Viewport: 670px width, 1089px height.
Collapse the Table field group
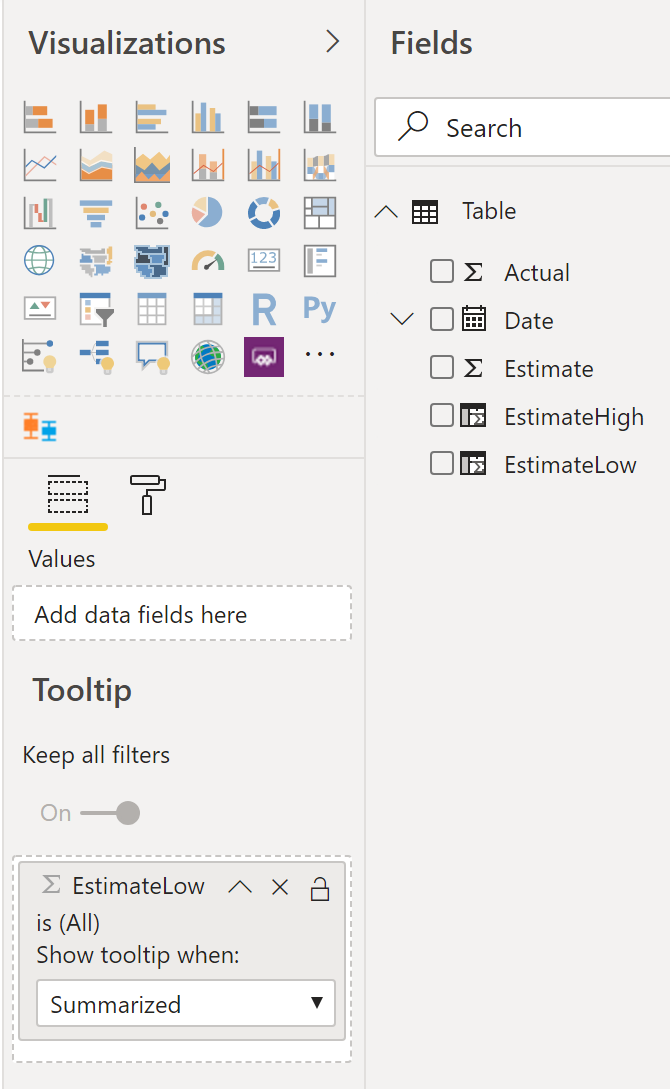386,211
